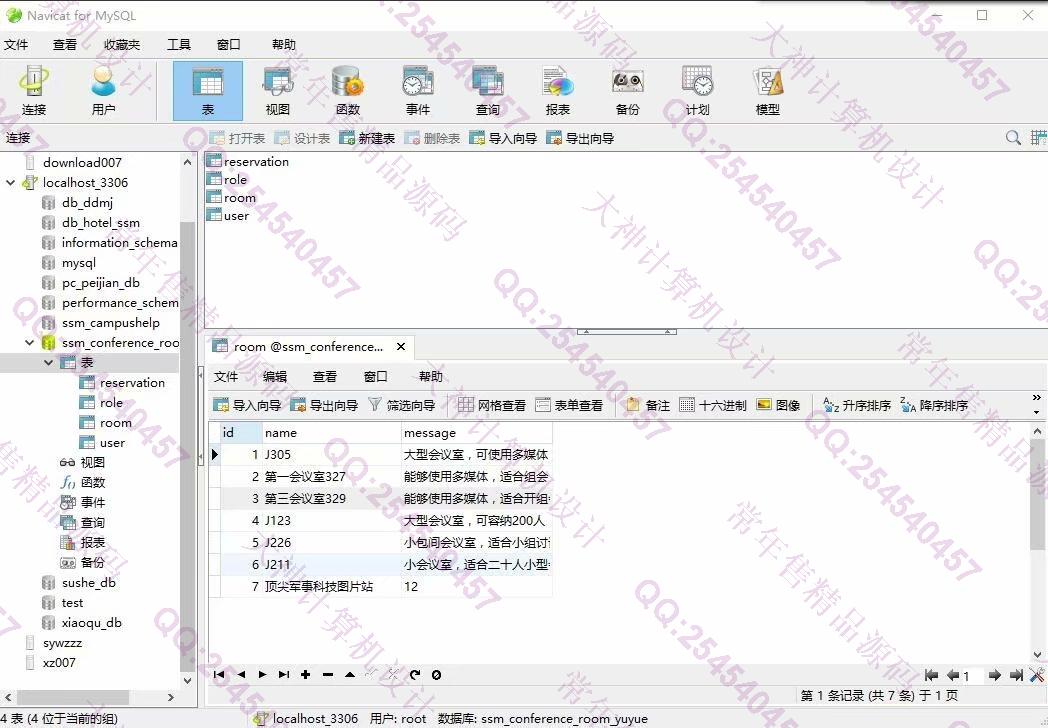Open the 收藏夹 menu
1048x728 pixels.
click(122, 45)
